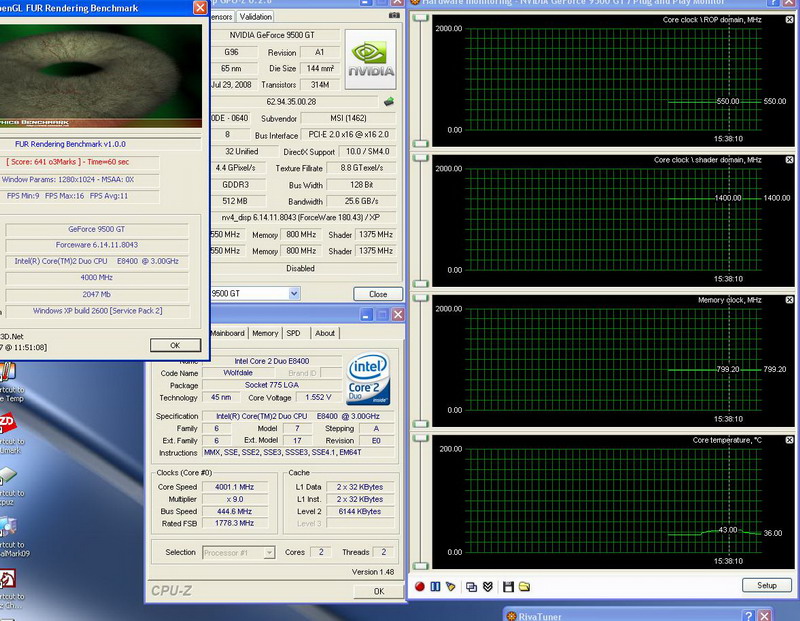Image resolution: width=800 pixels, height=621 pixels.
Task: Click the Level 2 cache 6144 KBytes value
Action: coord(360,511)
